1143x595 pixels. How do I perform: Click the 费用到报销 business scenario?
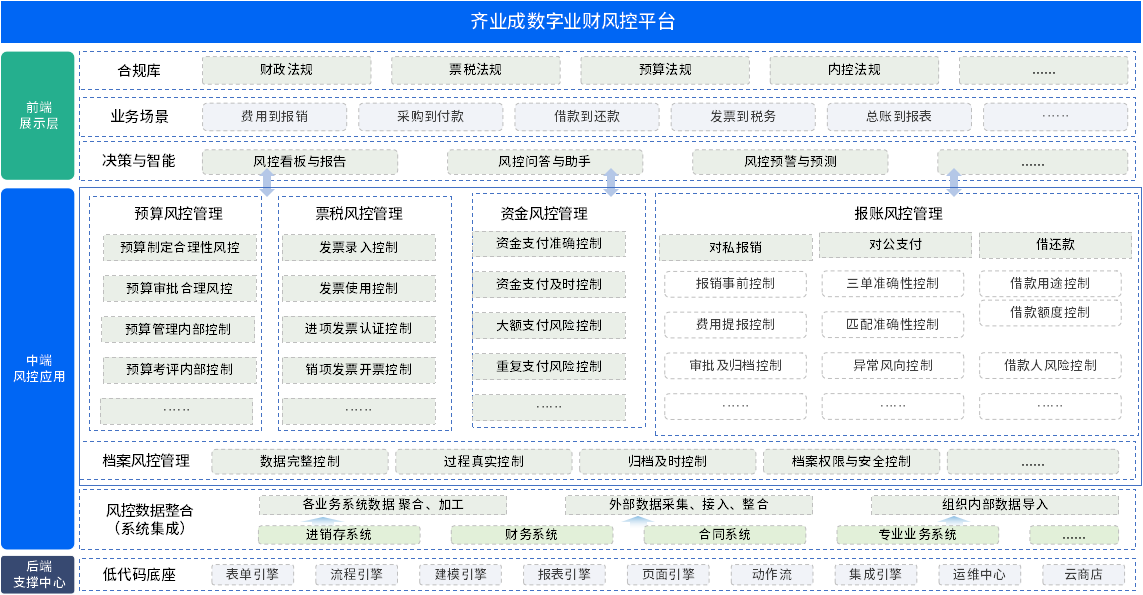274,117
